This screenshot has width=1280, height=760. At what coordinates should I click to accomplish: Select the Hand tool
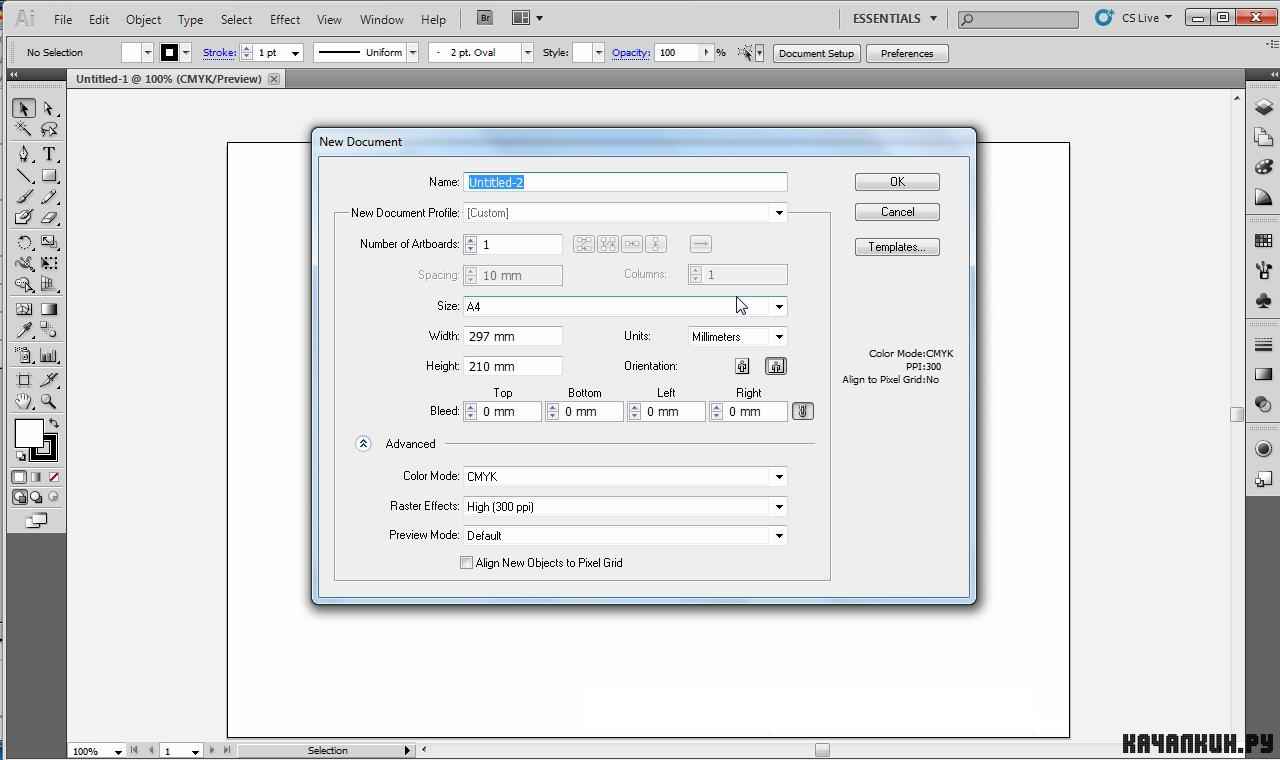24,402
